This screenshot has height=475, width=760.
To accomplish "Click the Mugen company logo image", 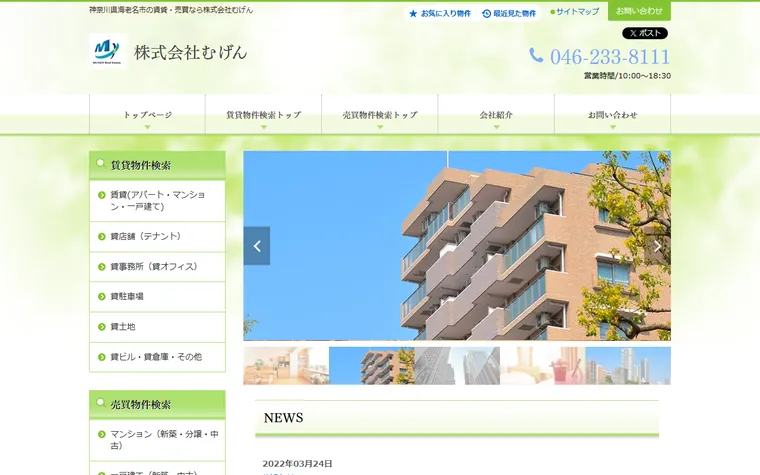I will [x=108, y=50].
